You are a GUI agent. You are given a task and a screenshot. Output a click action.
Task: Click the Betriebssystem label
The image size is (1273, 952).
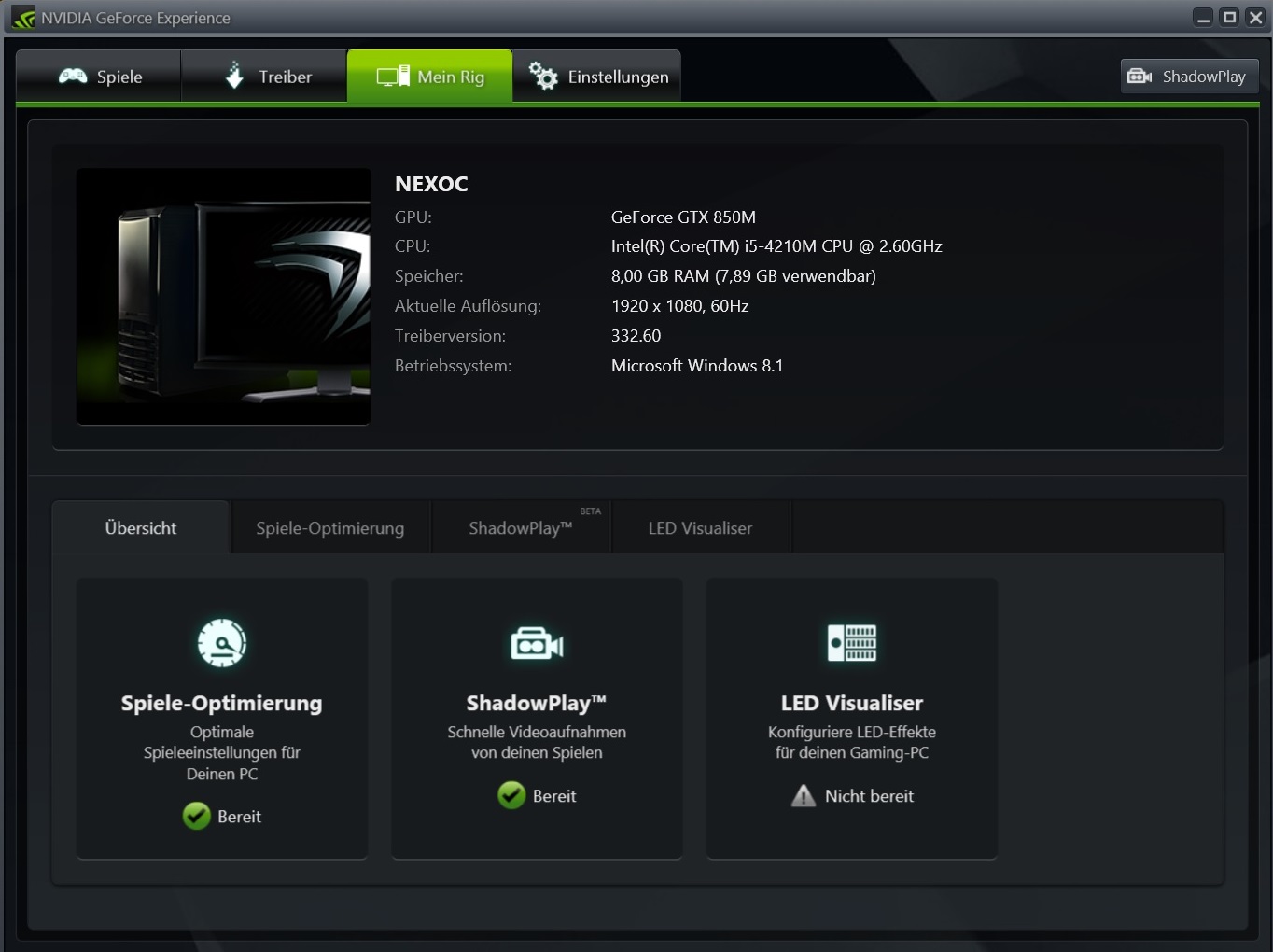(x=454, y=366)
